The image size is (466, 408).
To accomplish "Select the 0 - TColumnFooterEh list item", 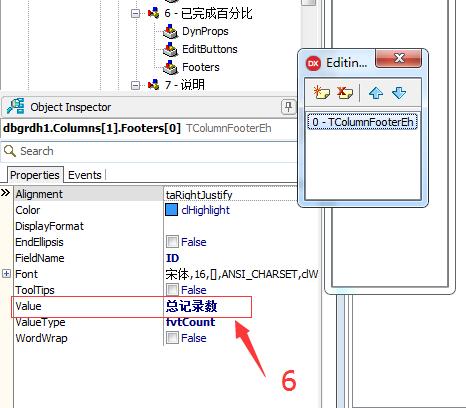I will tap(362, 122).
